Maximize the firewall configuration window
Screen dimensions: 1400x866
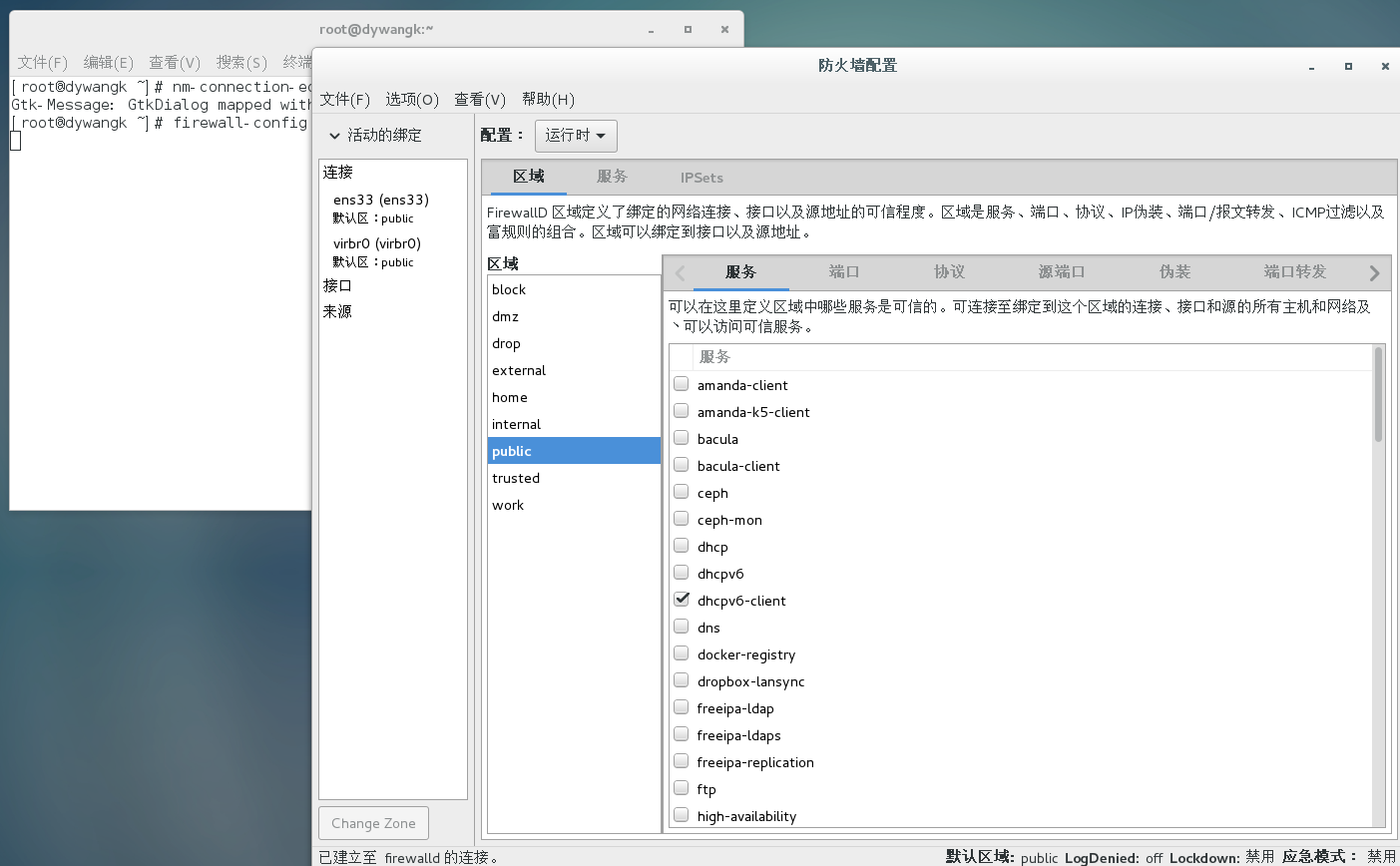pyautogui.click(x=1348, y=67)
